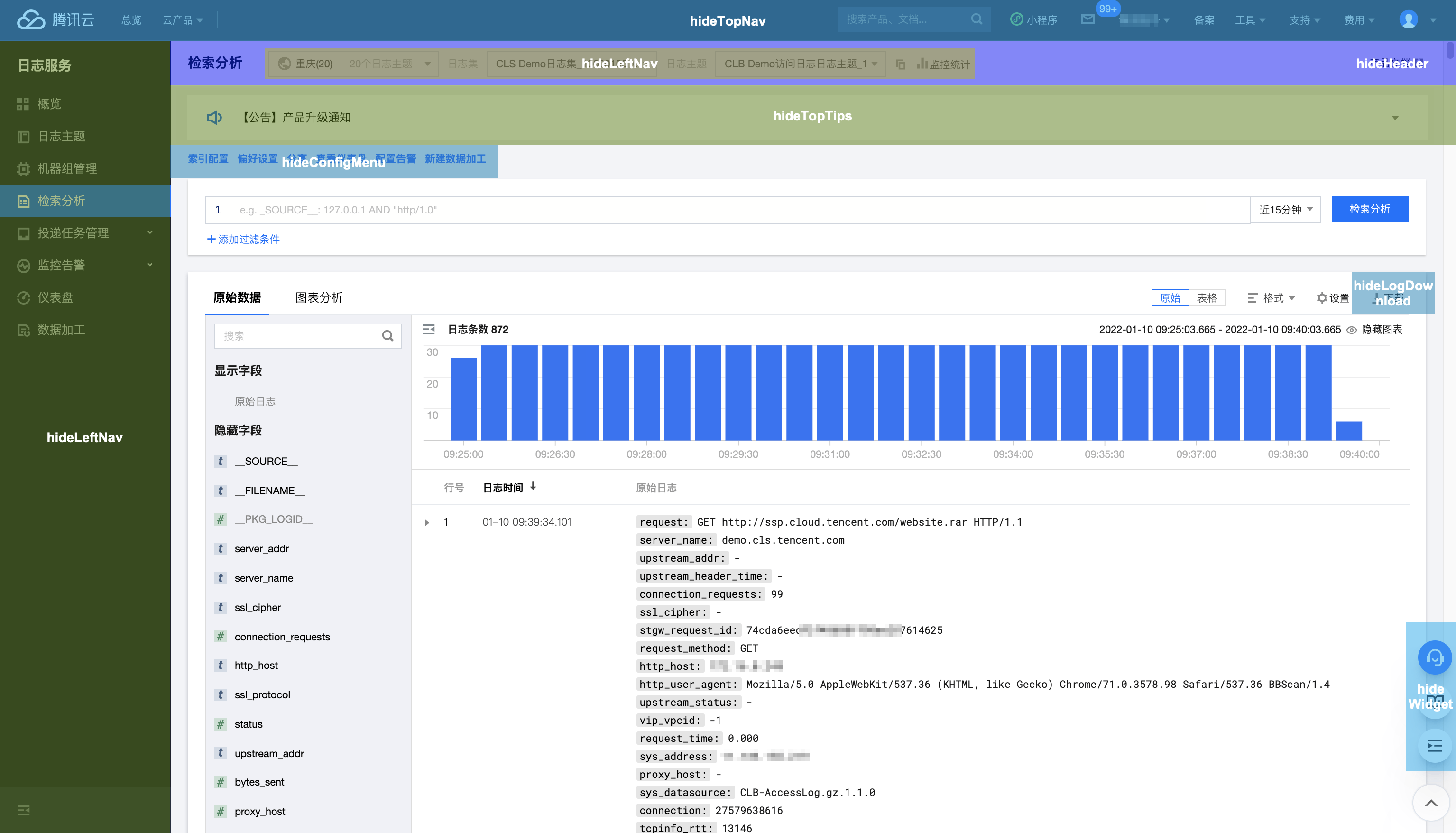Click the copy icon beside log topic
The height and width of the screenshot is (833, 1456).
pyautogui.click(x=900, y=64)
